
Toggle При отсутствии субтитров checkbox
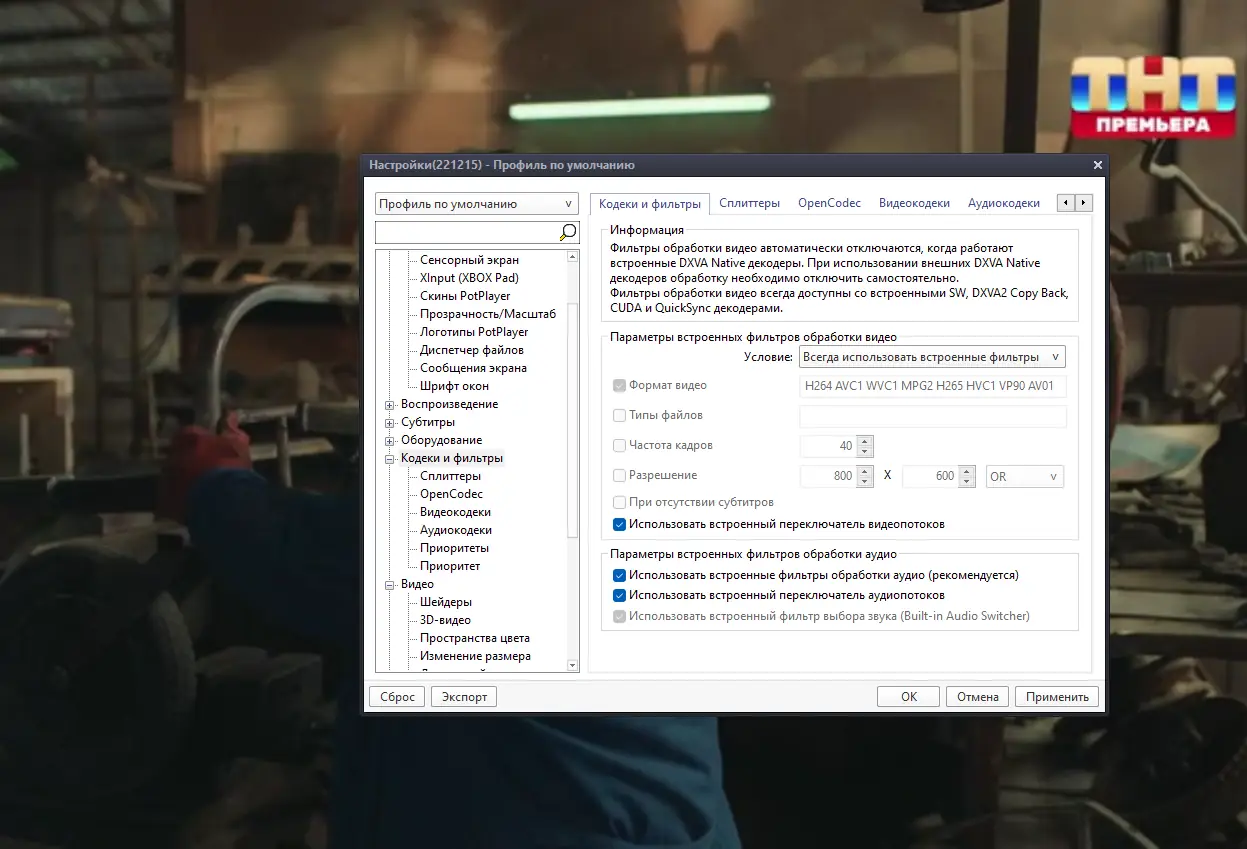619,502
